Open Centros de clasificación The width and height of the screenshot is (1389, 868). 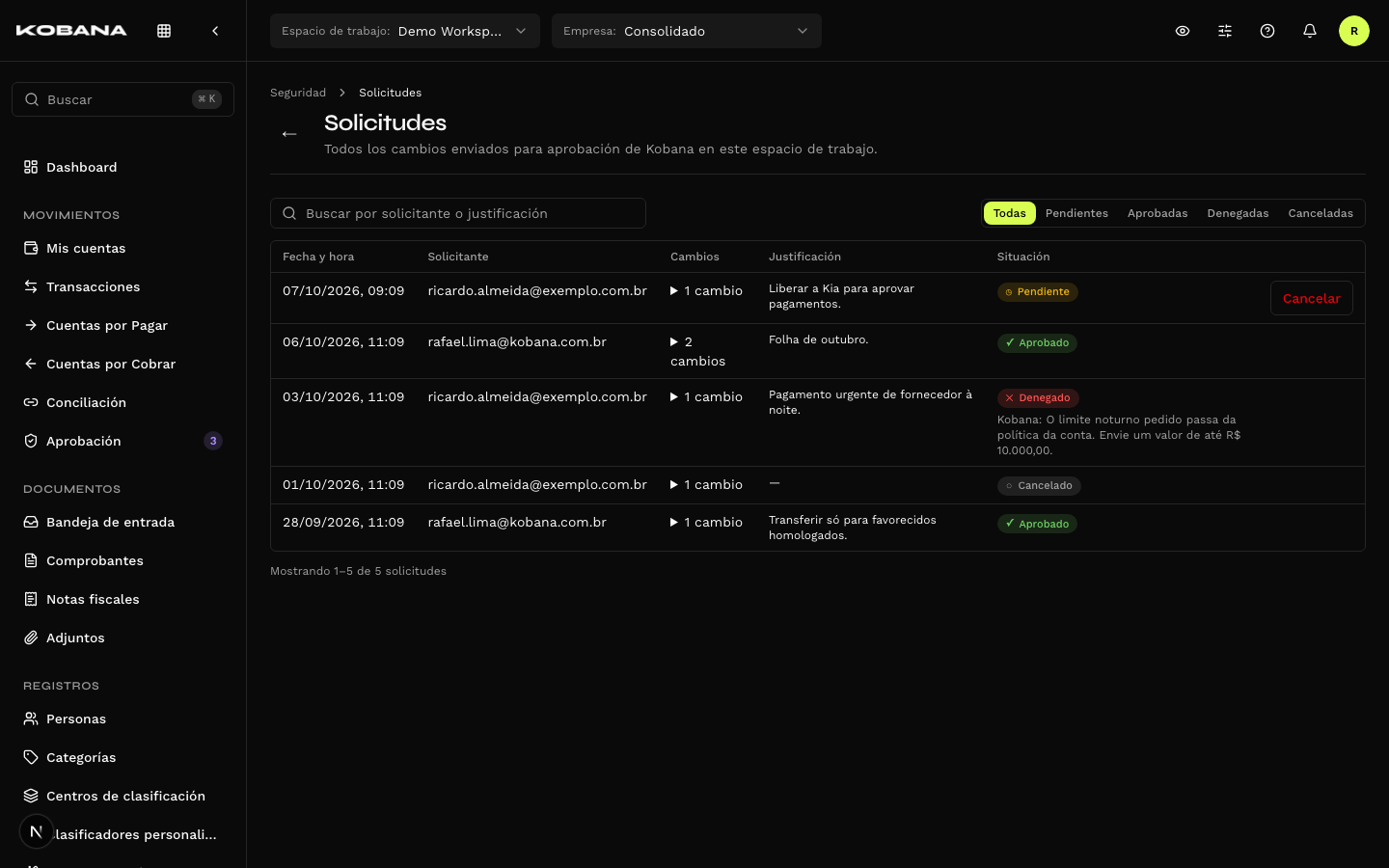pyautogui.click(x=123, y=796)
